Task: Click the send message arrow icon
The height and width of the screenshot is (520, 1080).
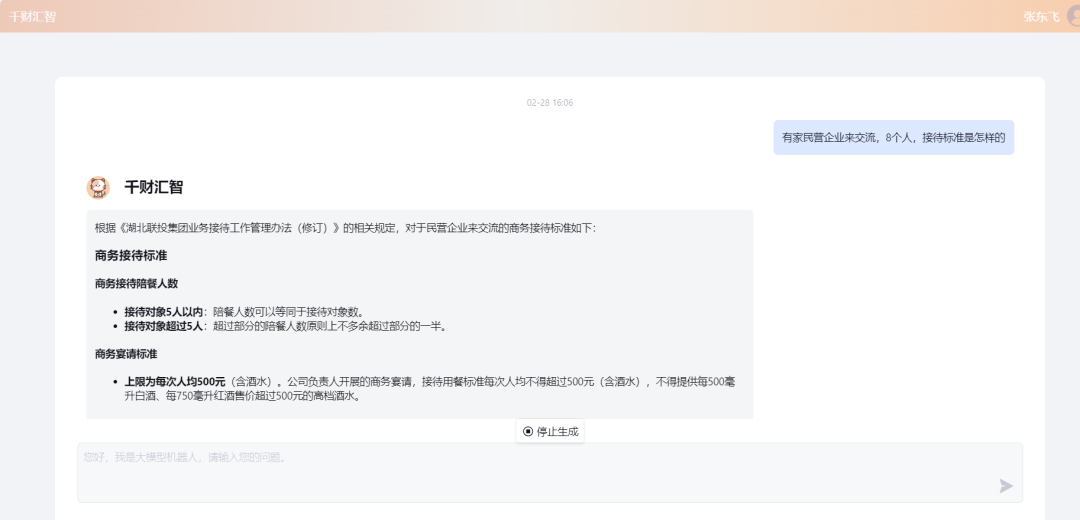Action: pos(1006,486)
